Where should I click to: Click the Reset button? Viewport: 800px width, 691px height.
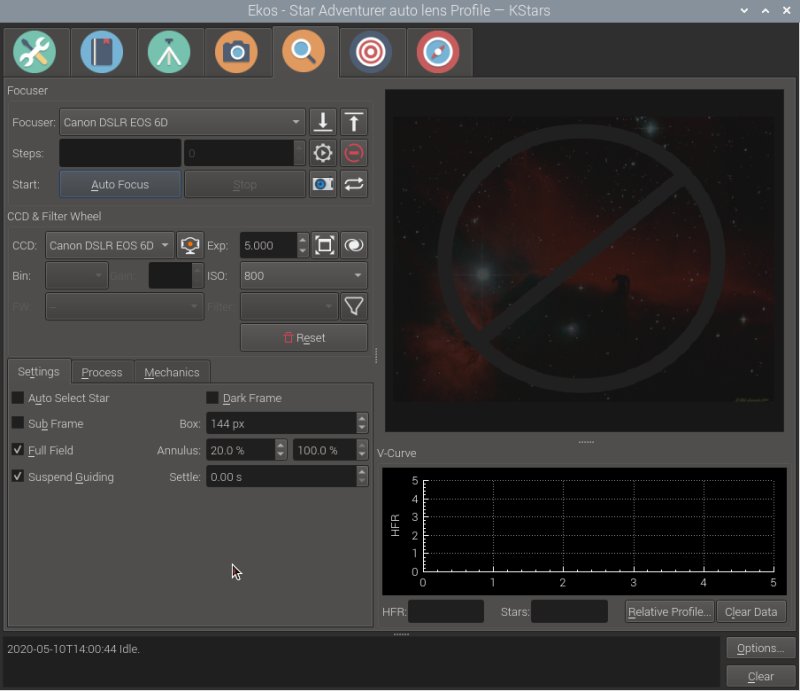(304, 338)
